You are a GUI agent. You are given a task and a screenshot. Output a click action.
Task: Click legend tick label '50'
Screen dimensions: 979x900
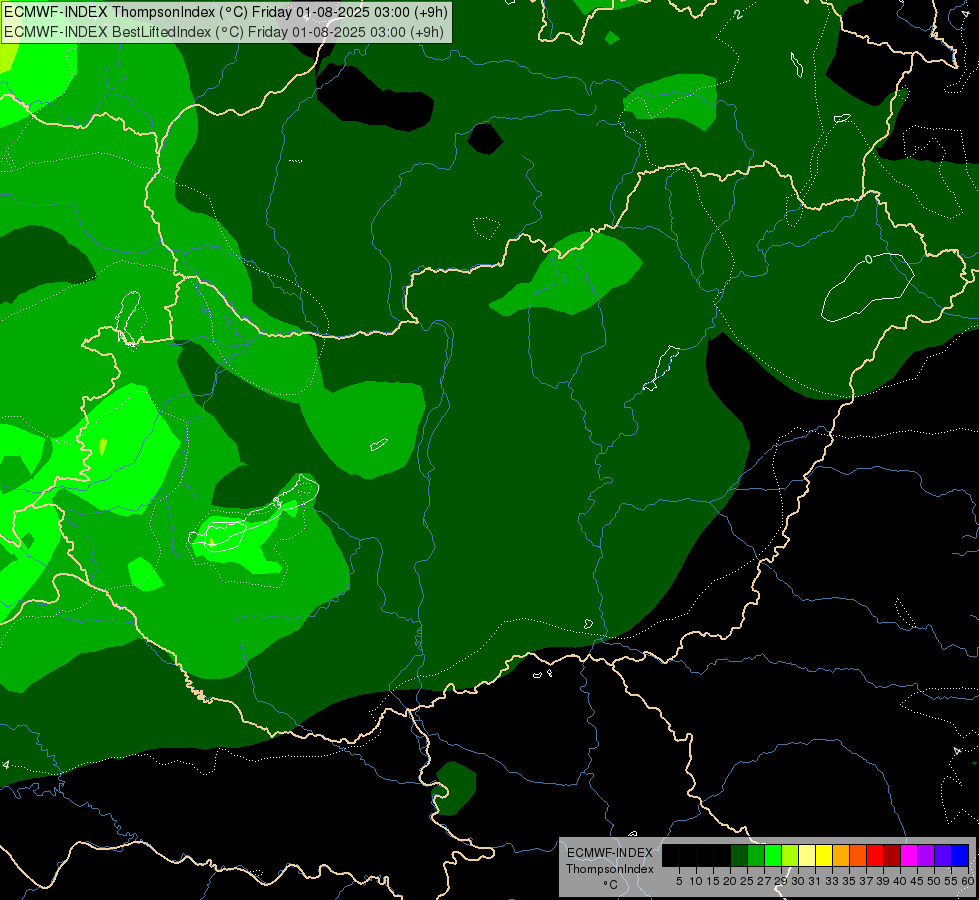tap(933, 881)
